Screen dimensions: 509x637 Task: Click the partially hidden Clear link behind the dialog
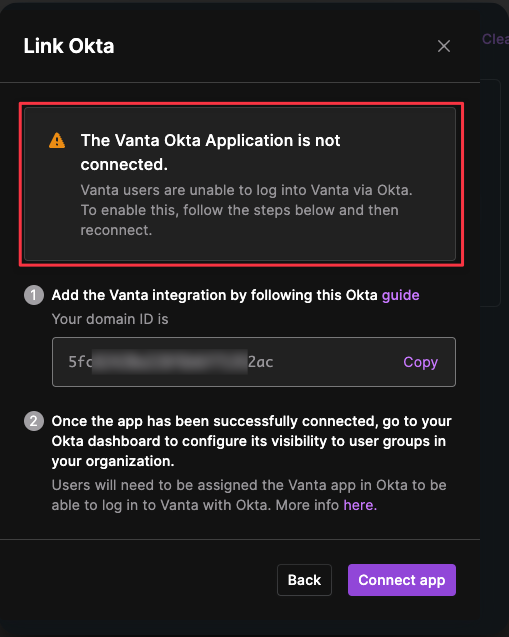tap(495, 39)
